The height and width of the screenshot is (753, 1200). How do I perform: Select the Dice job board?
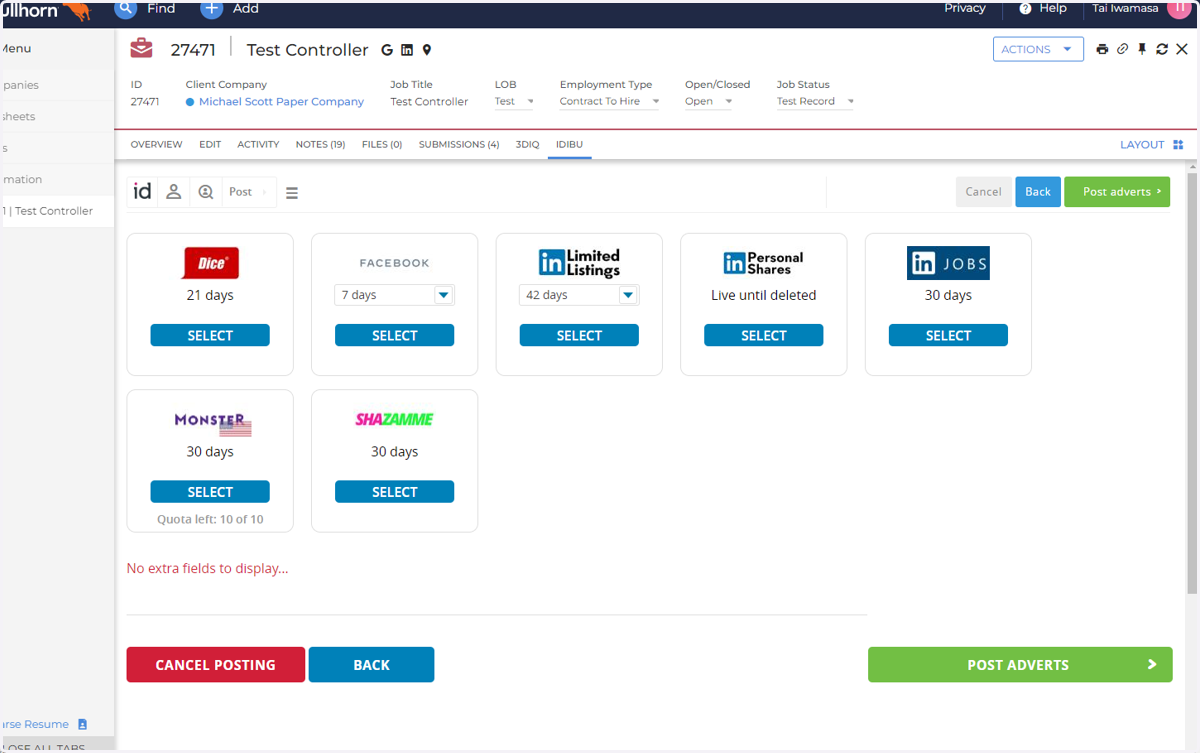(x=210, y=336)
